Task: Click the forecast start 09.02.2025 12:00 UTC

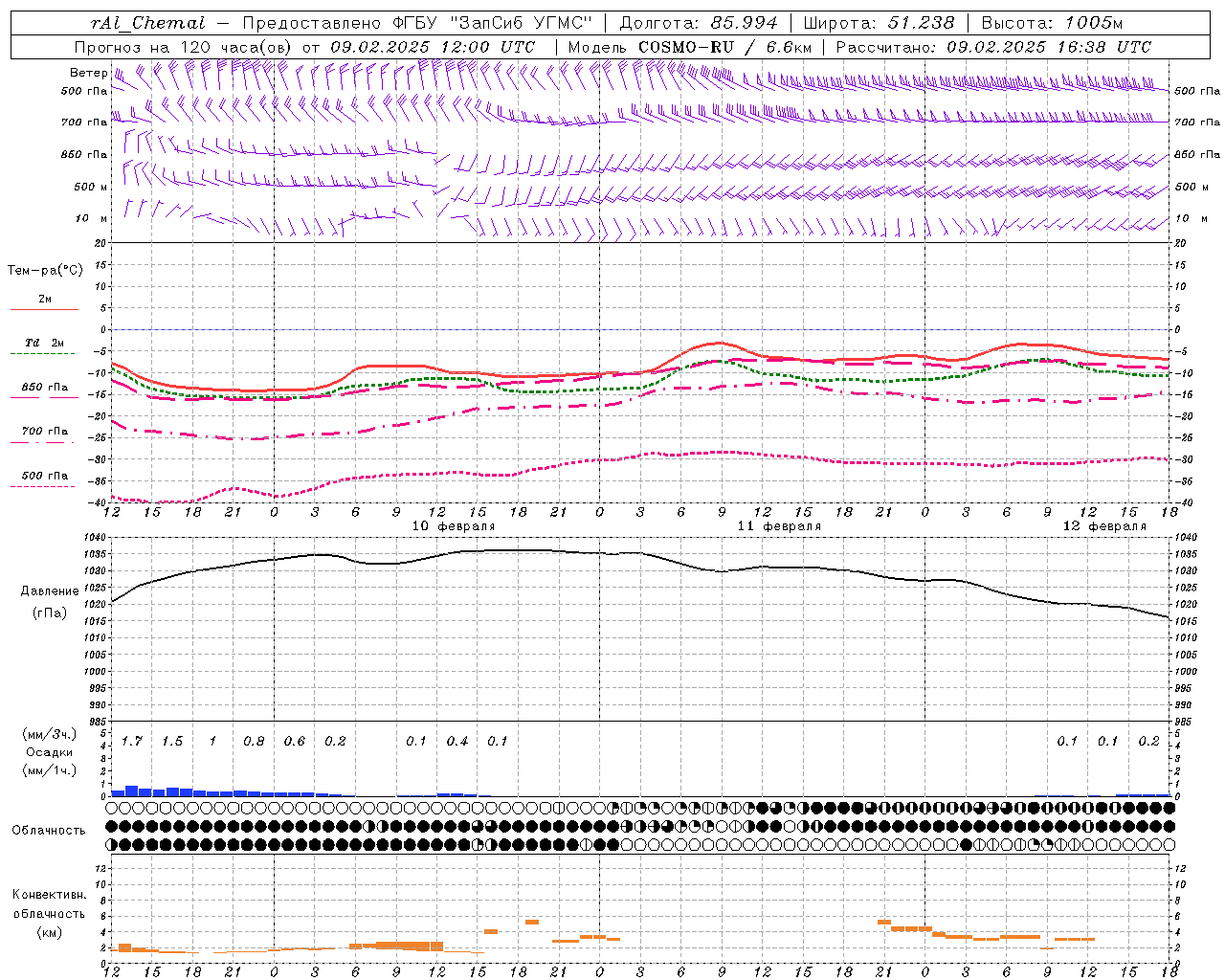Action: (x=433, y=47)
